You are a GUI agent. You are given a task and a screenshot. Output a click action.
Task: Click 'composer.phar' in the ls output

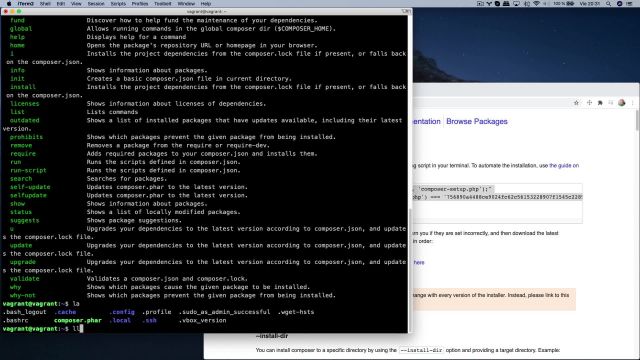(78, 320)
